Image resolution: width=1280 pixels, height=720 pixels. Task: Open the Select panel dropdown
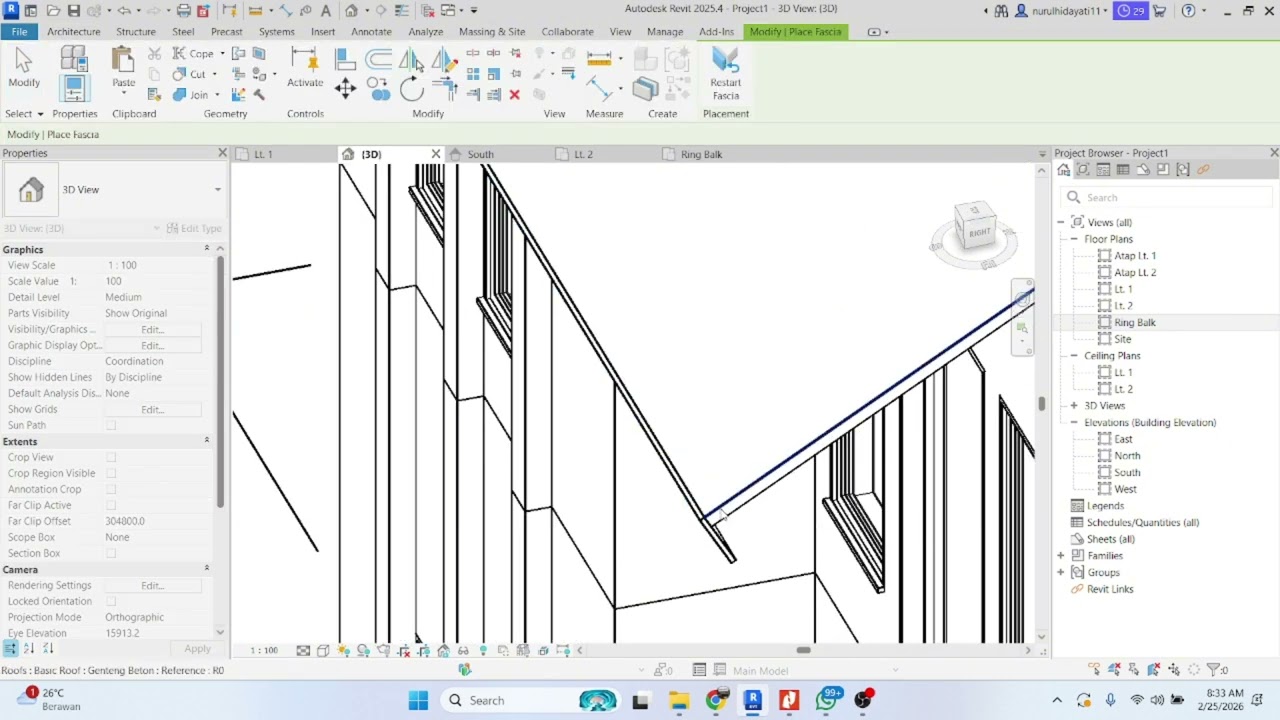coord(24,114)
